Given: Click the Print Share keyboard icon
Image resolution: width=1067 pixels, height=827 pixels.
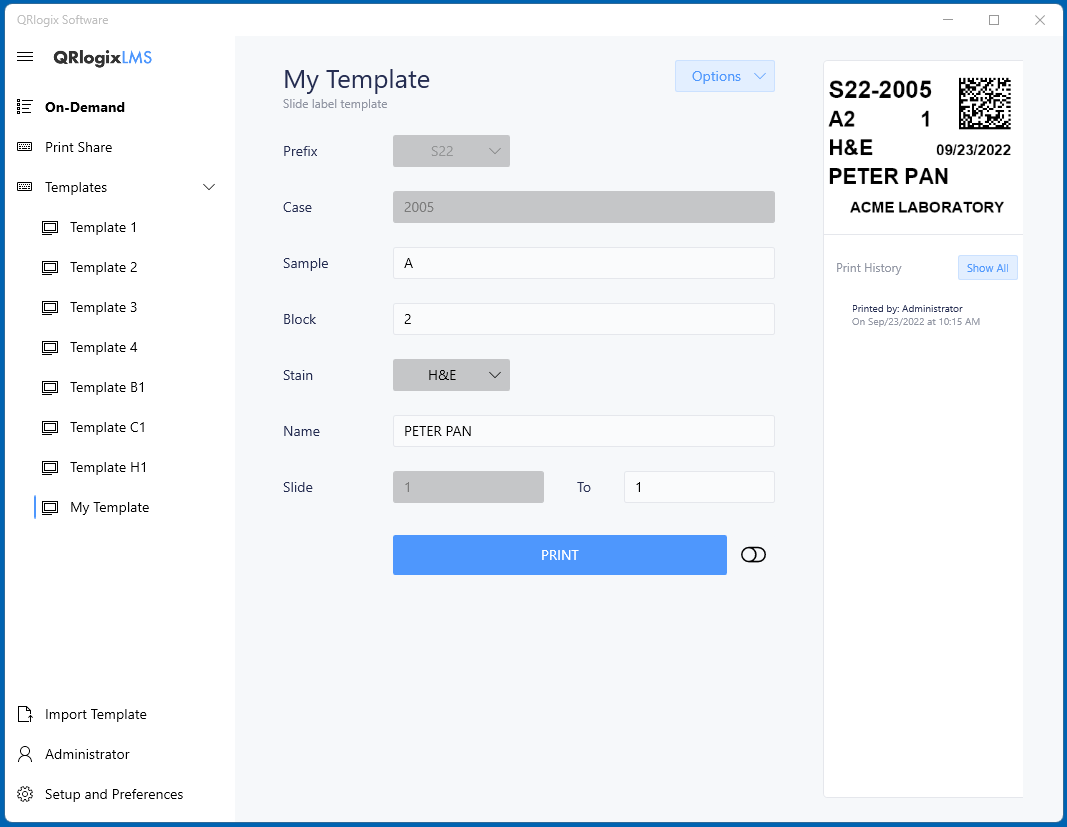Looking at the screenshot, I should [x=25, y=147].
